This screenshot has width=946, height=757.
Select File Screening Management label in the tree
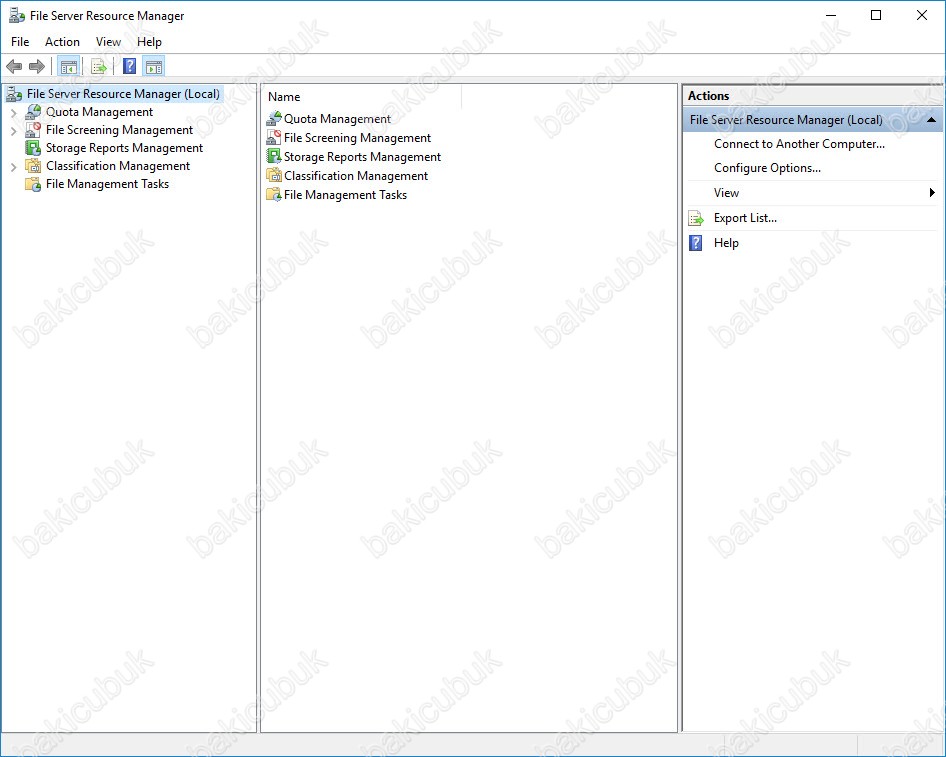click(119, 130)
